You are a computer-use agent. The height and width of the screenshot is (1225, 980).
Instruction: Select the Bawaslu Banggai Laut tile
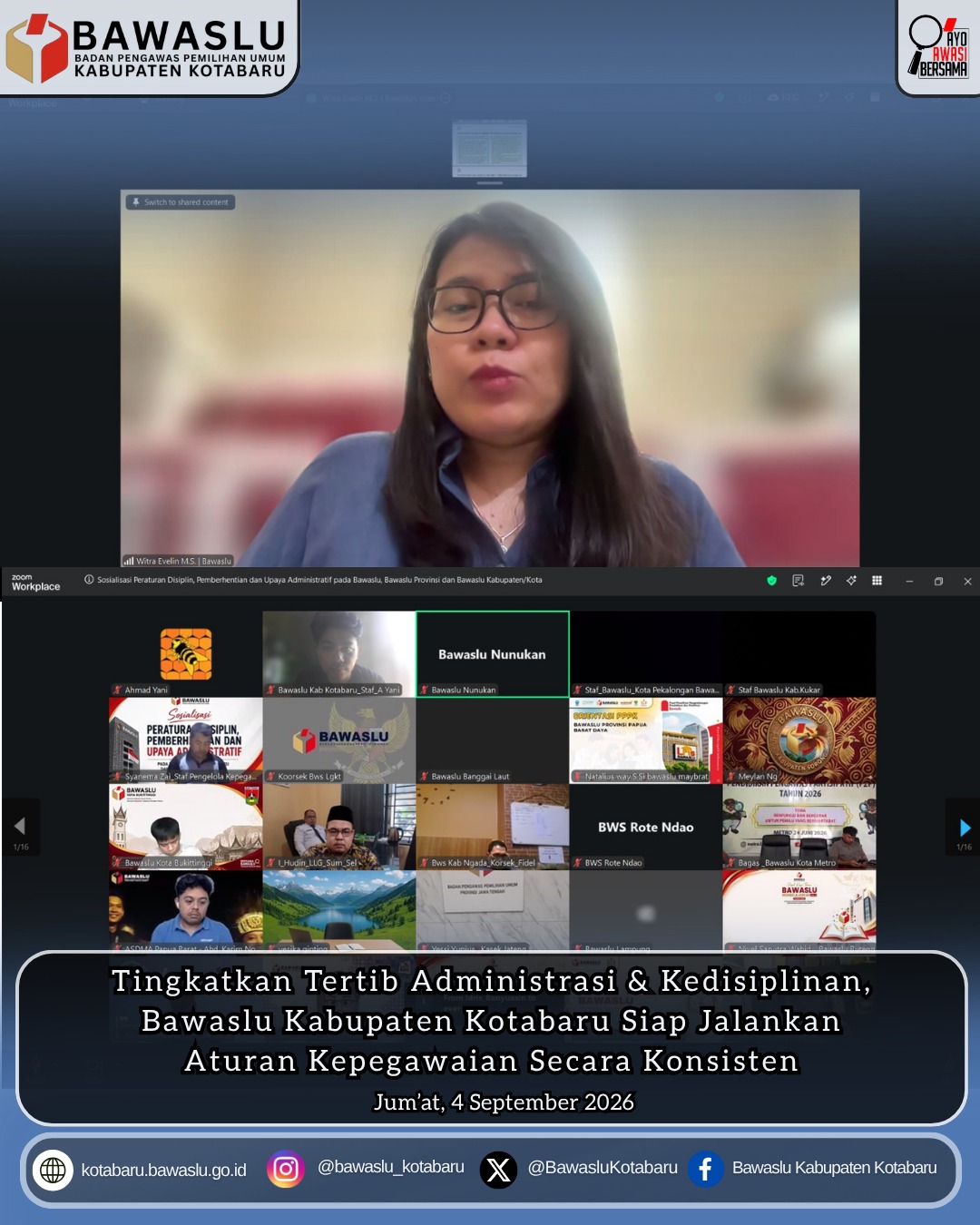pos(493,740)
